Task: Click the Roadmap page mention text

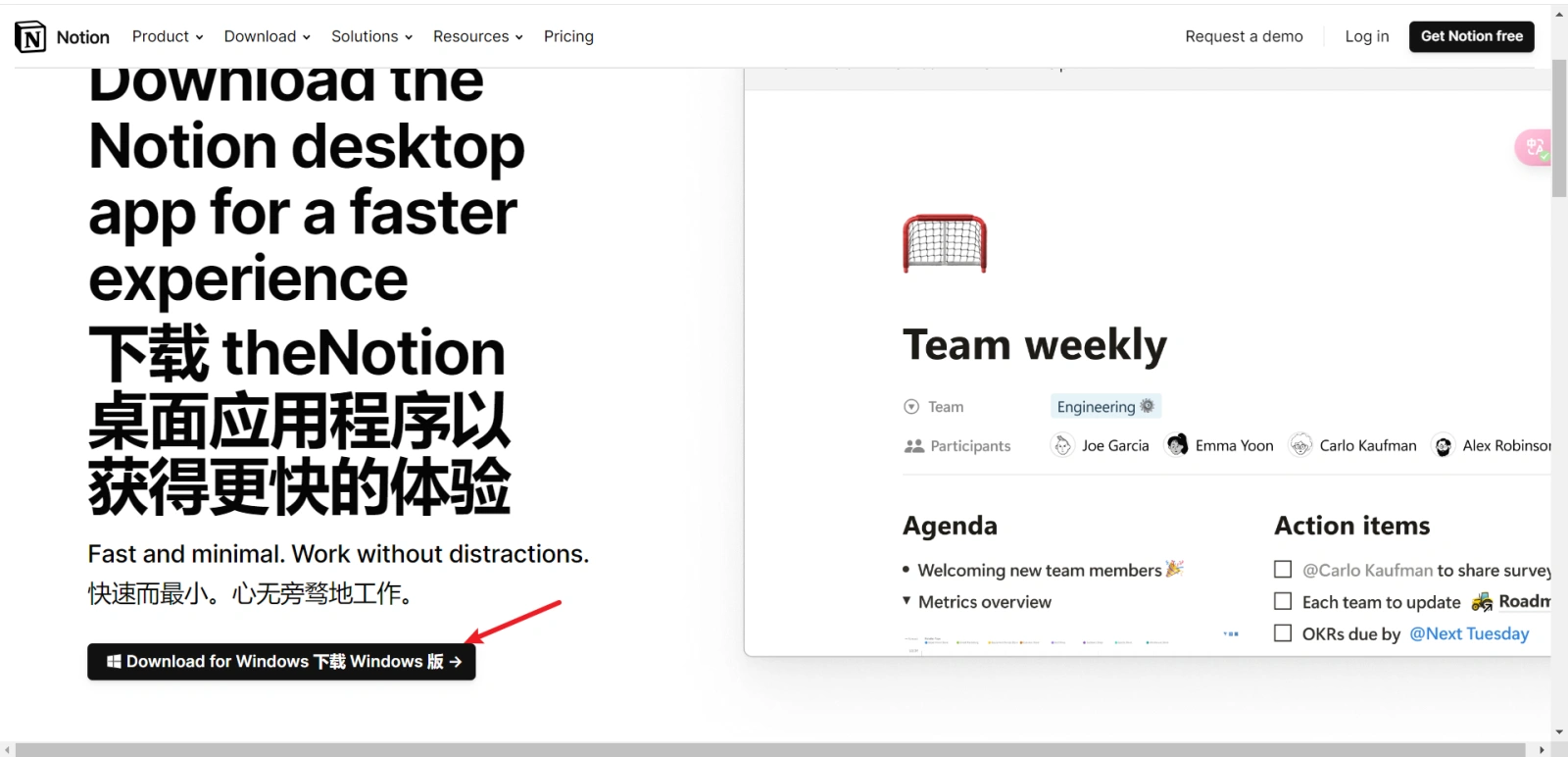Action: pos(1524,601)
